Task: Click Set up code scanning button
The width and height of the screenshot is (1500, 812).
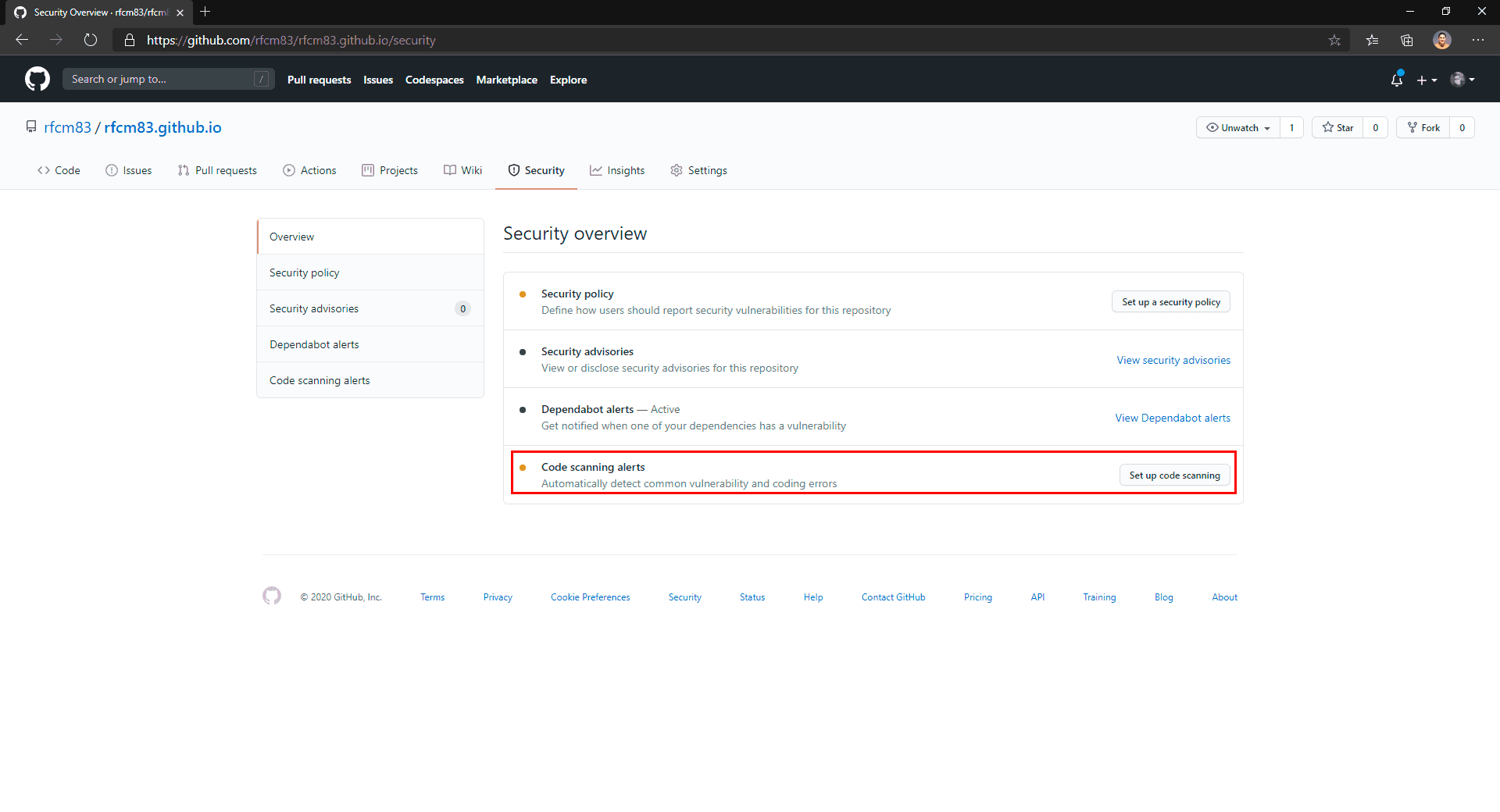Action: 1174,475
